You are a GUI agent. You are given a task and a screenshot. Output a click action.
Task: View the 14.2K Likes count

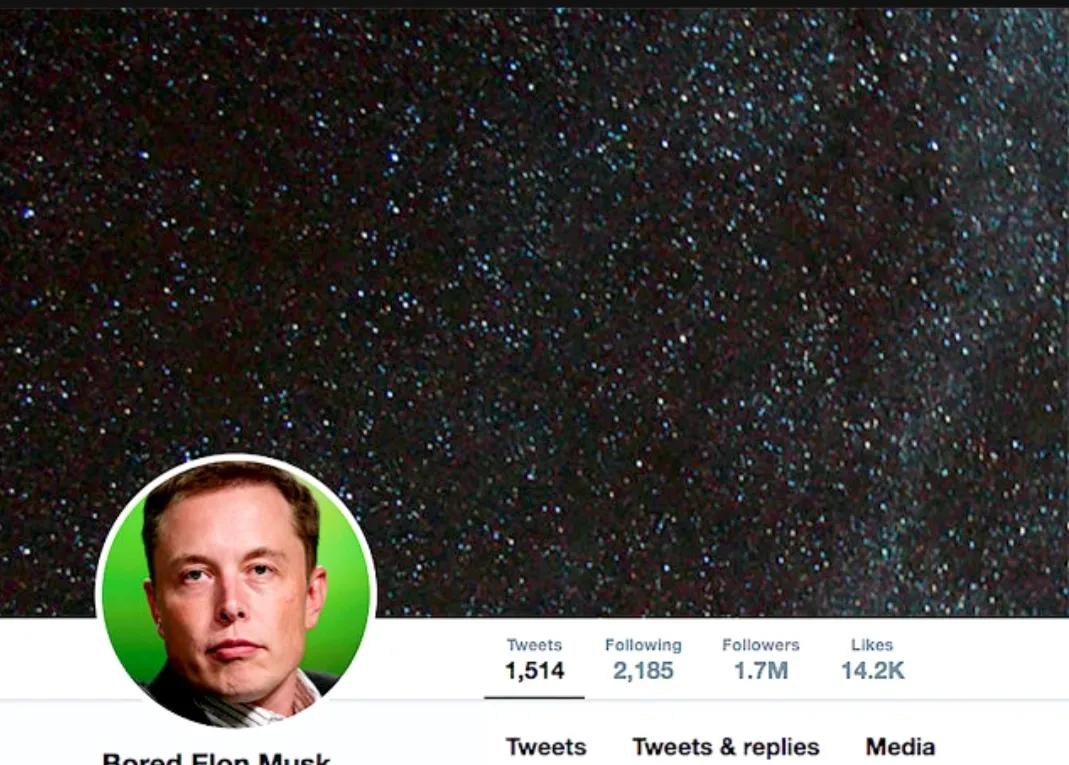873,671
